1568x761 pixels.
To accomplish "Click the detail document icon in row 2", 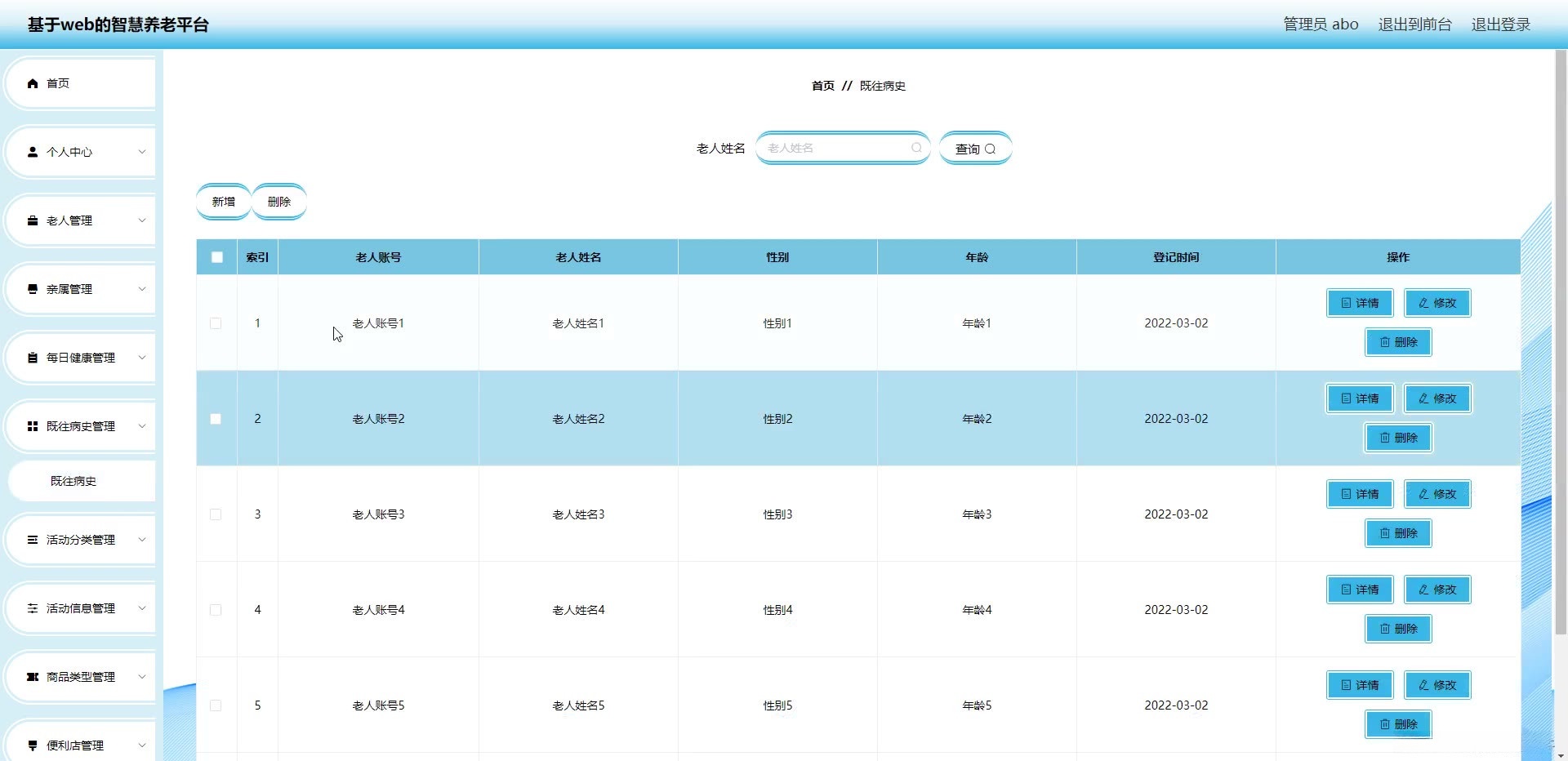I will pyautogui.click(x=1346, y=398).
